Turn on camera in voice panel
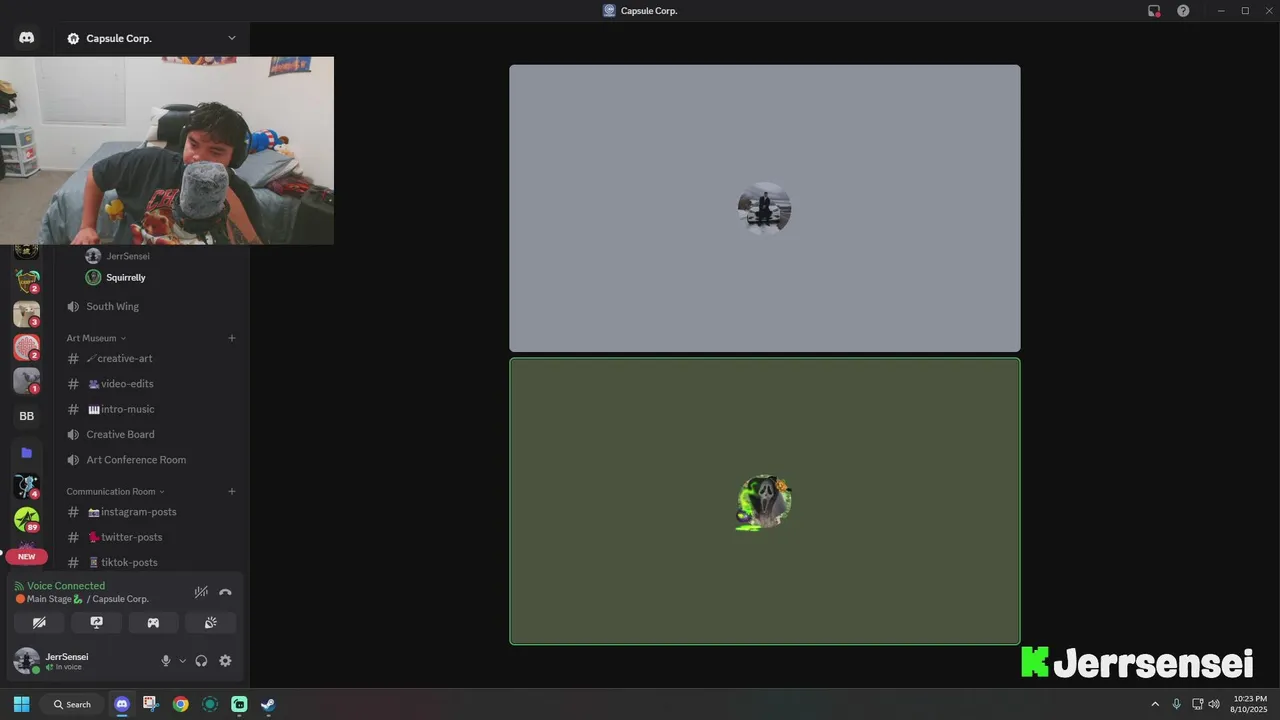This screenshot has width=1280, height=720. (x=39, y=622)
